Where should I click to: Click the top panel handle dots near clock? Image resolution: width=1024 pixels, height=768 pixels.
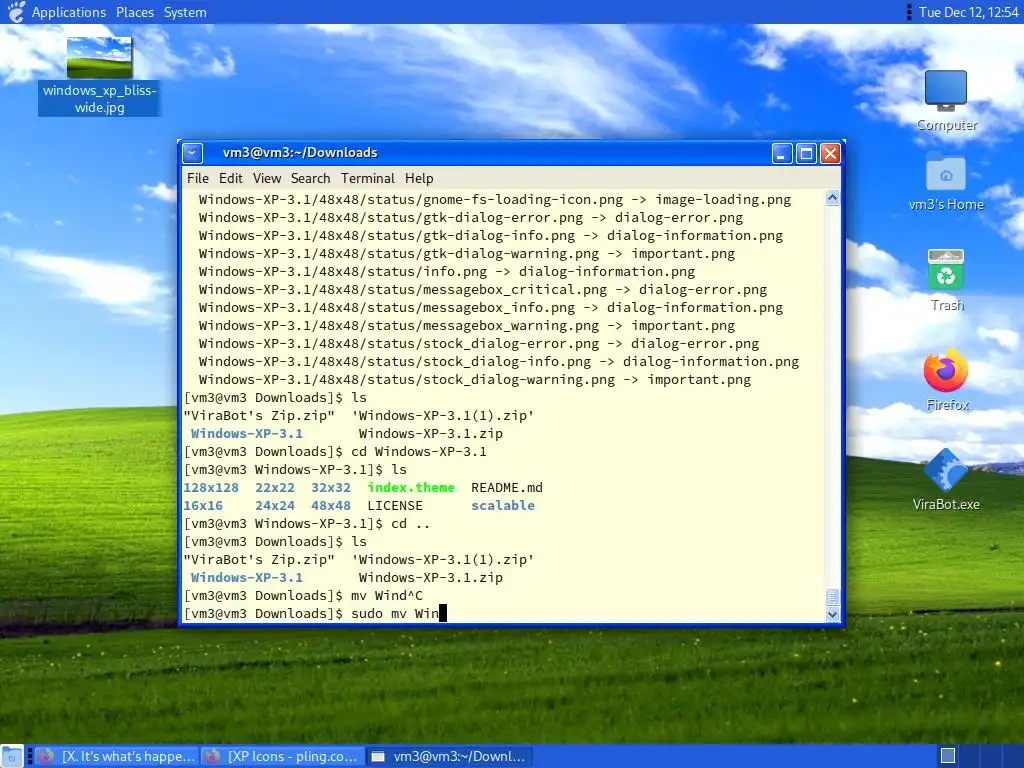click(x=908, y=12)
